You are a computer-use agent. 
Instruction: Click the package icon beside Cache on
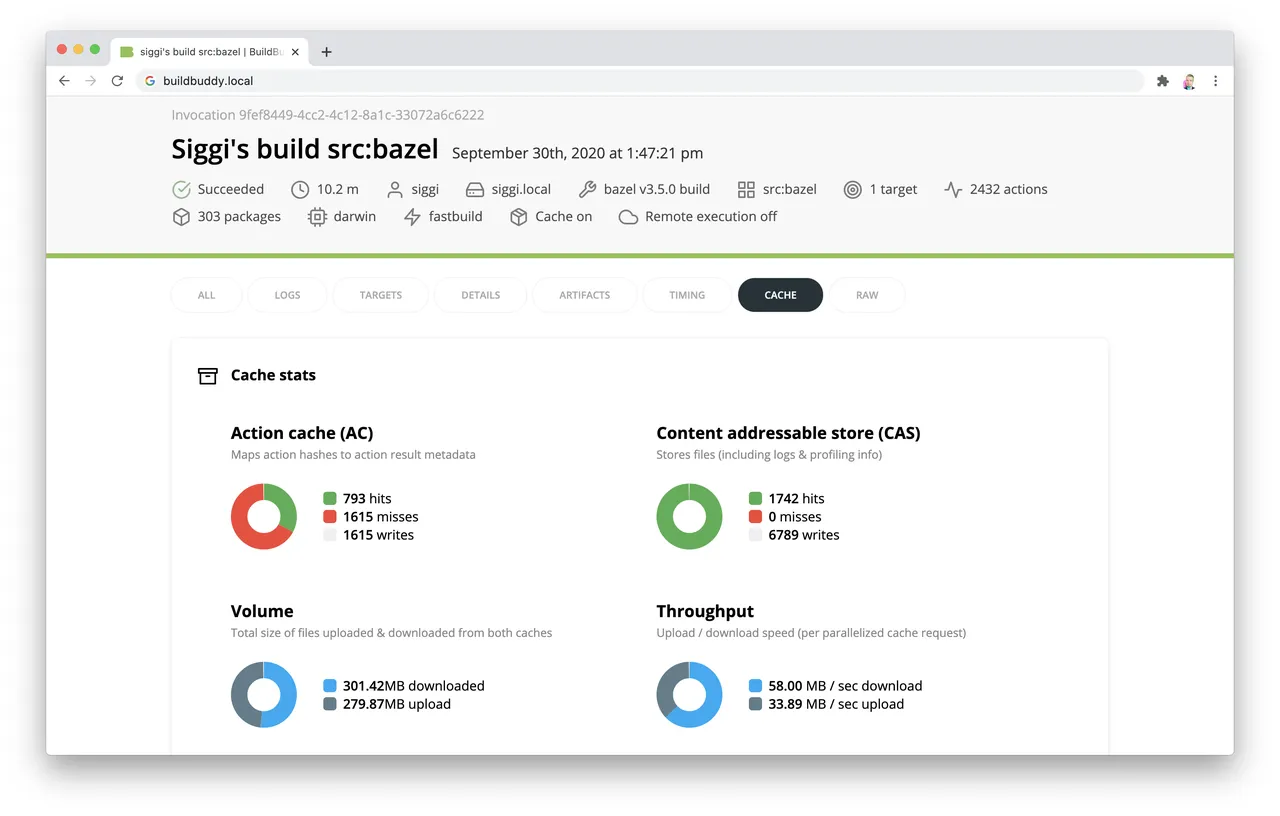[518, 216]
